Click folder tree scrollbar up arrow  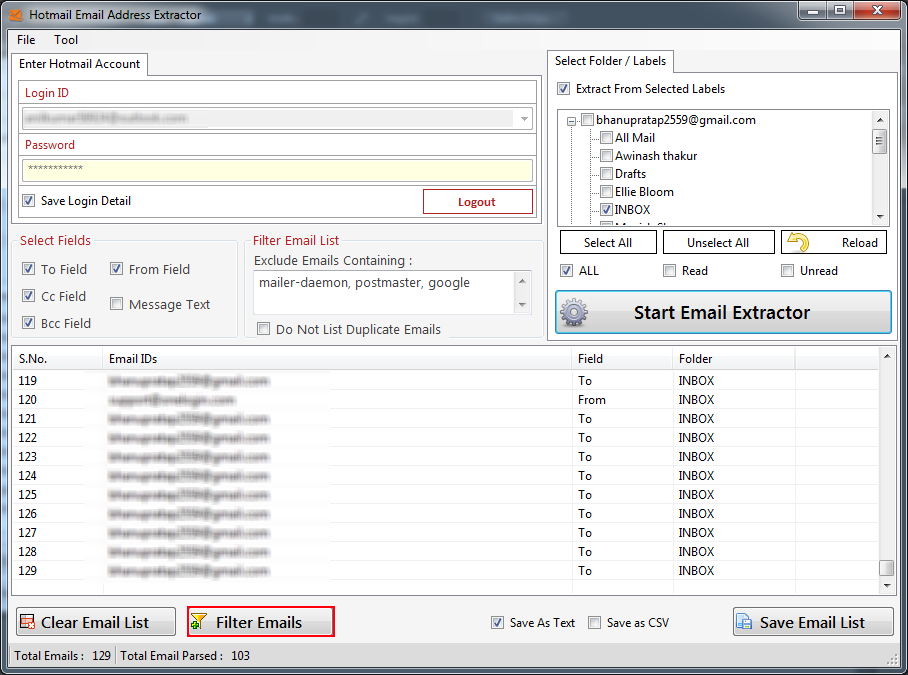(880, 120)
